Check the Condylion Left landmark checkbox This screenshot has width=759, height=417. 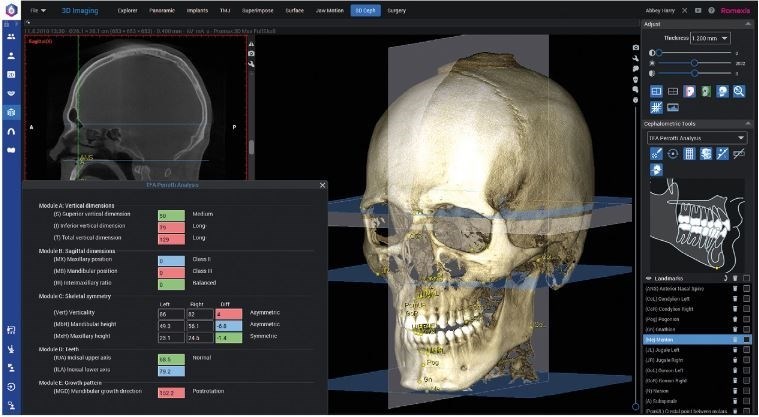746,297
